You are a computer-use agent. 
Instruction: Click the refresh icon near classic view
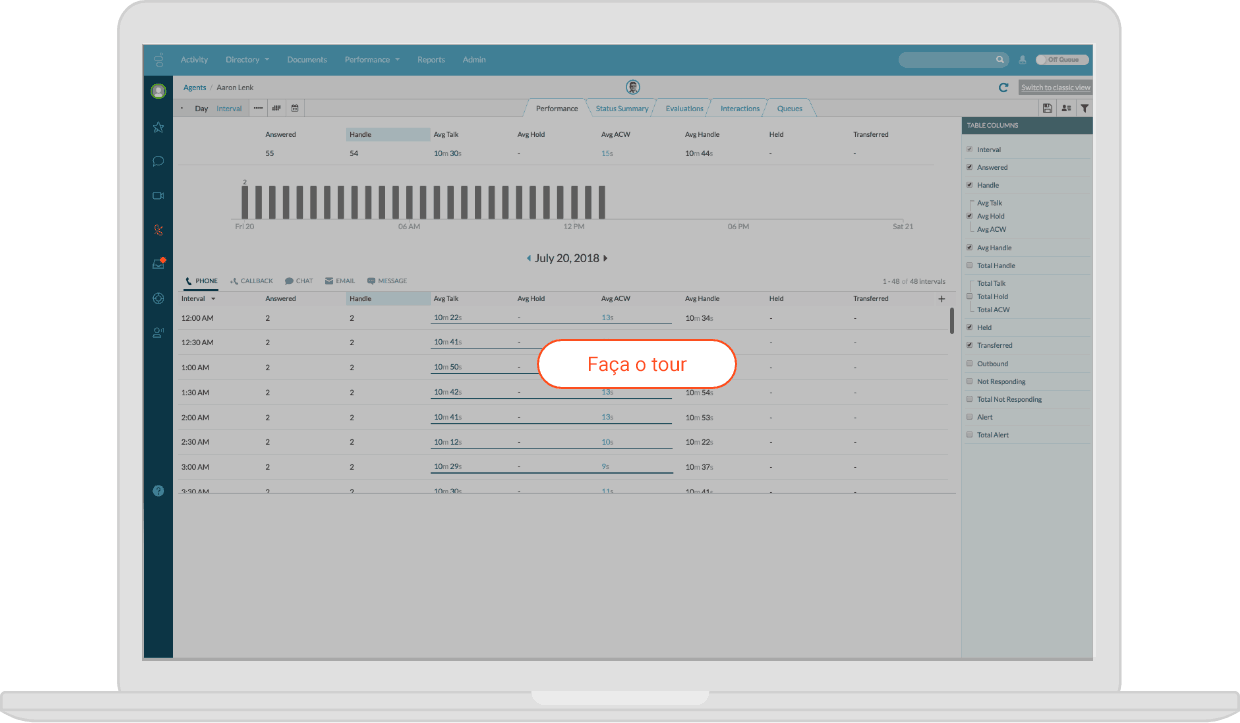point(1003,88)
